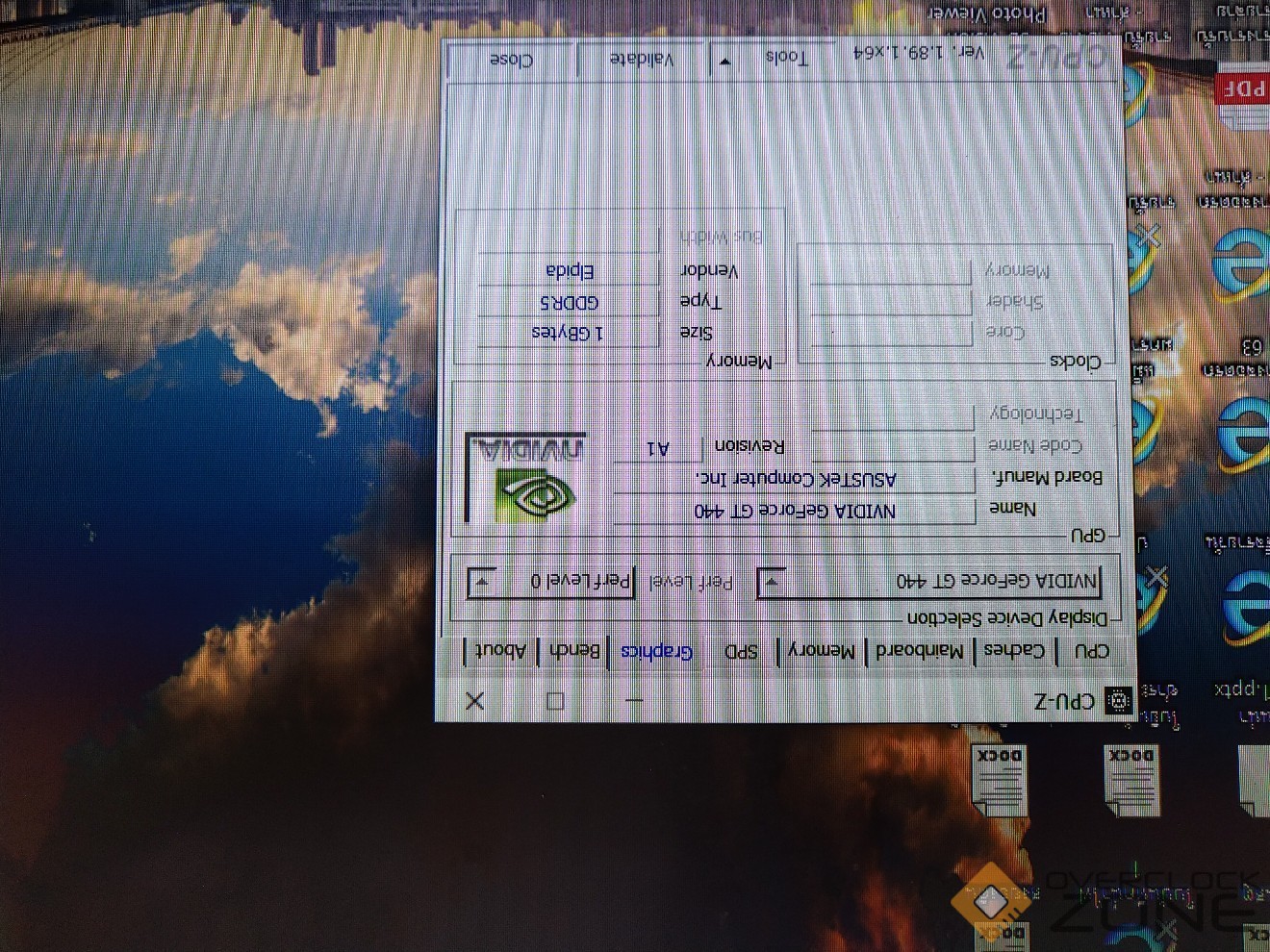The width and height of the screenshot is (1270, 952).
Task: Switch to the CPU tab
Action: tap(1091, 651)
